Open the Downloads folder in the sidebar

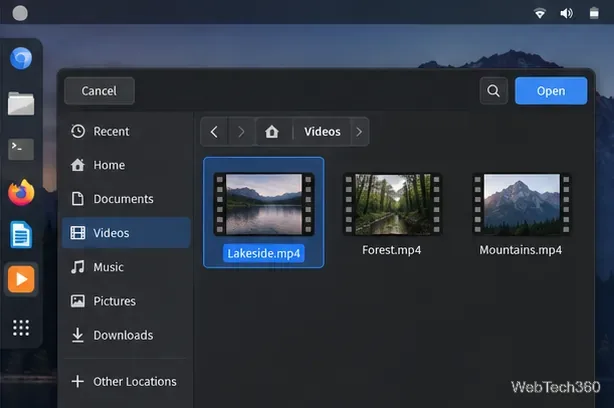coord(126,335)
